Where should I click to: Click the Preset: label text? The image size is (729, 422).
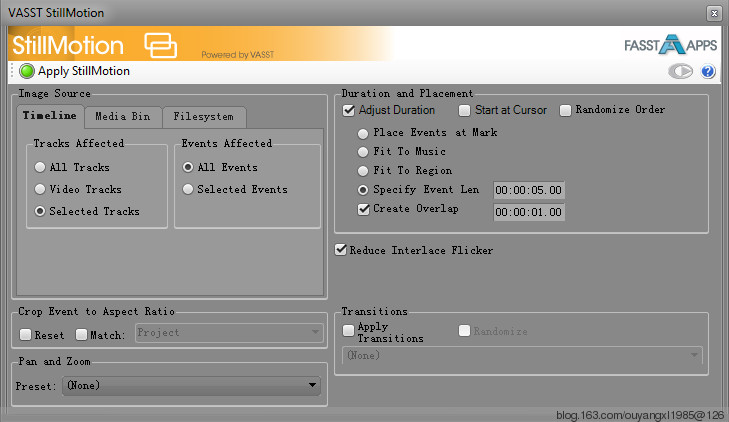(x=35, y=386)
